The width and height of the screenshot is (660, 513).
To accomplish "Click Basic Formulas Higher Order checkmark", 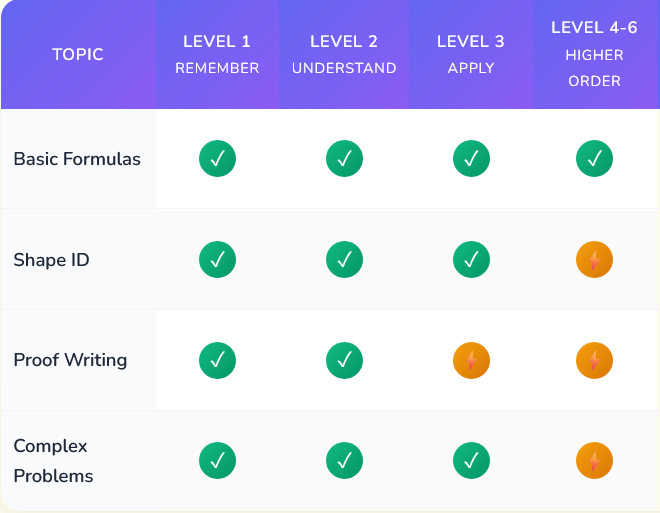I will pyautogui.click(x=594, y=159).
